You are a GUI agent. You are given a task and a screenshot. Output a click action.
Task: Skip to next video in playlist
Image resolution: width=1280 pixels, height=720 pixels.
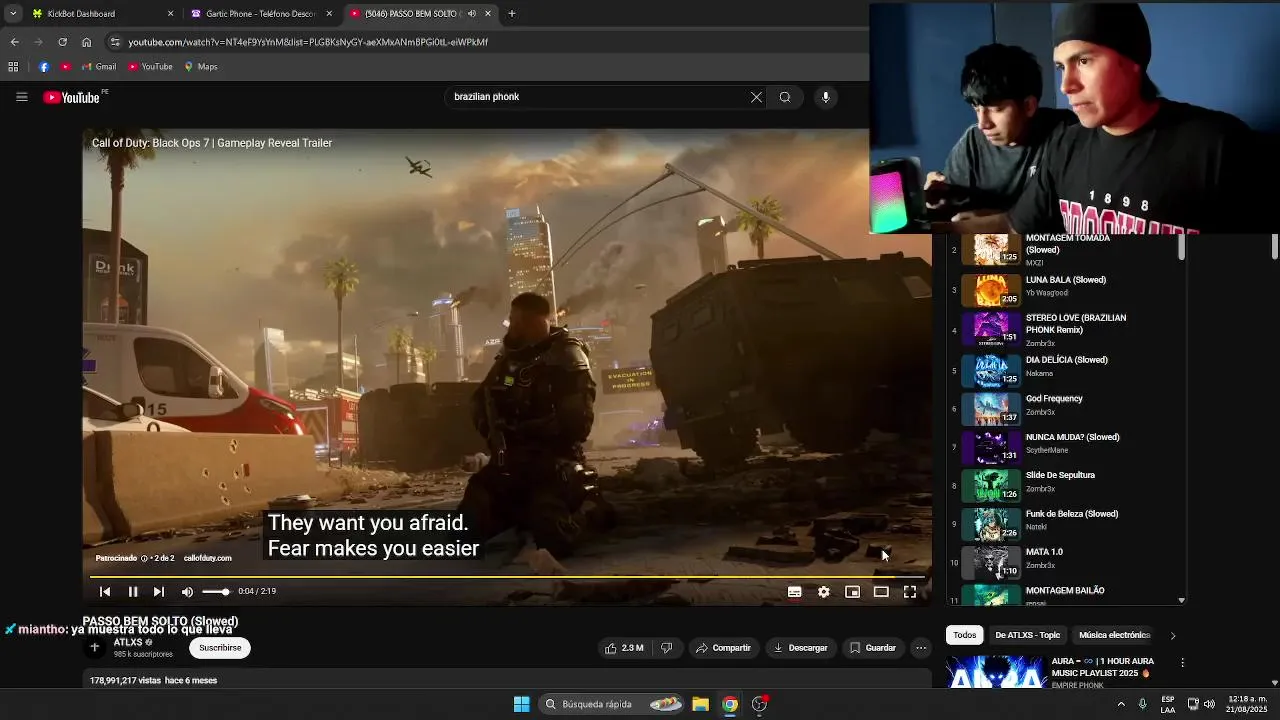[158, 592]
